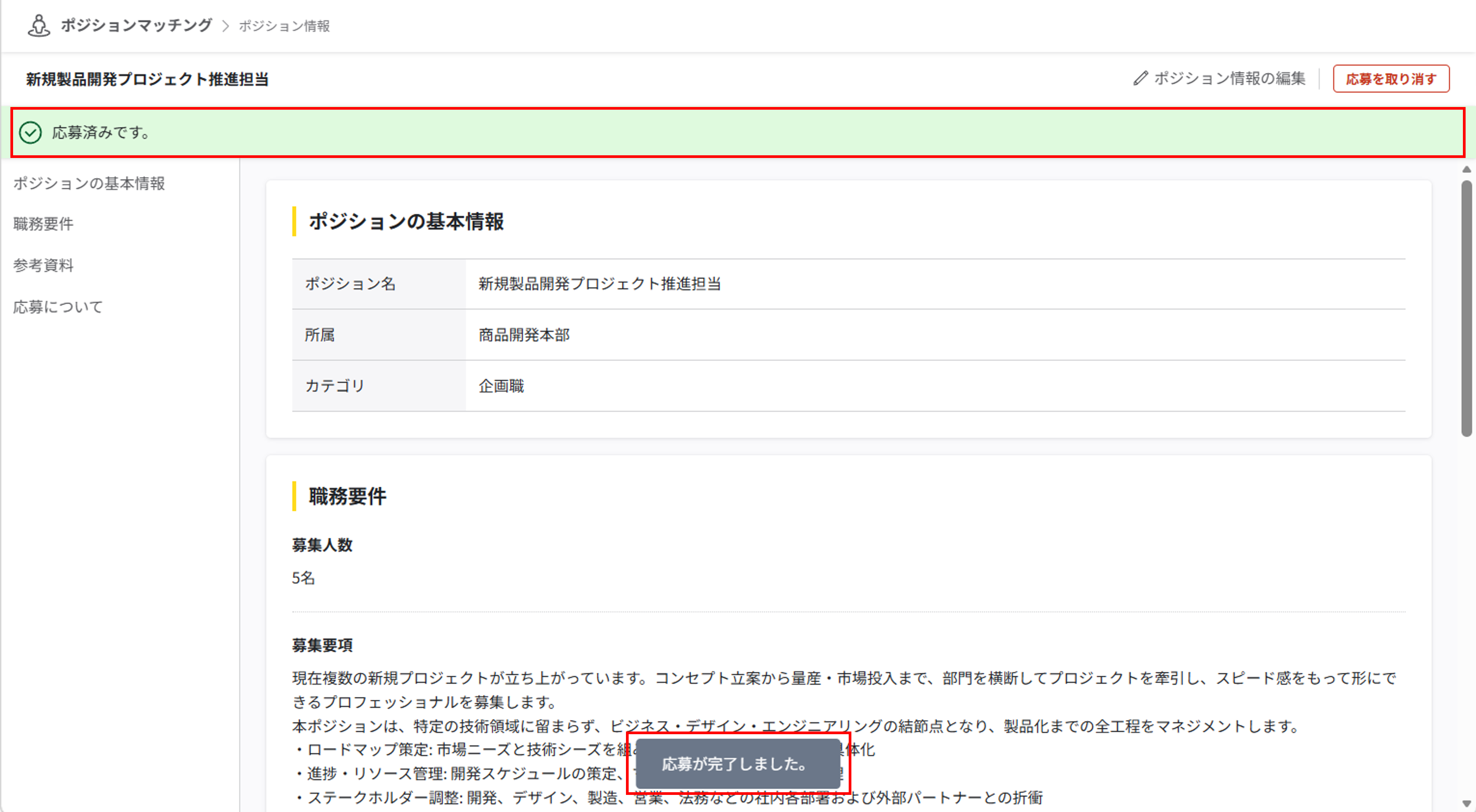Viewport: 1476px width, 812px height.
Task: Click the scrollbar down arrow
Action: 1466,803
